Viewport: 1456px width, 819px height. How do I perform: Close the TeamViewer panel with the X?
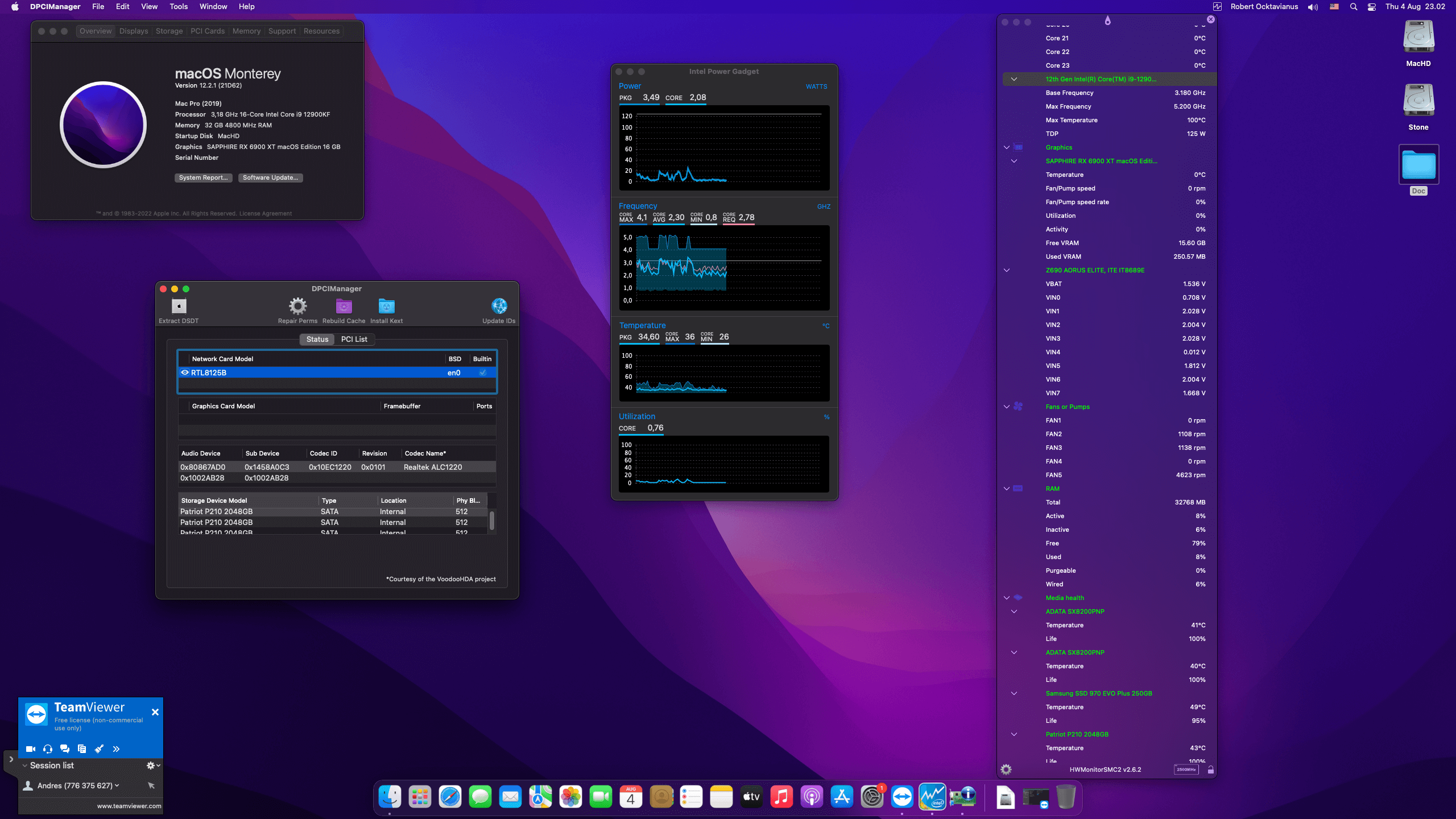tap(155, 712)
